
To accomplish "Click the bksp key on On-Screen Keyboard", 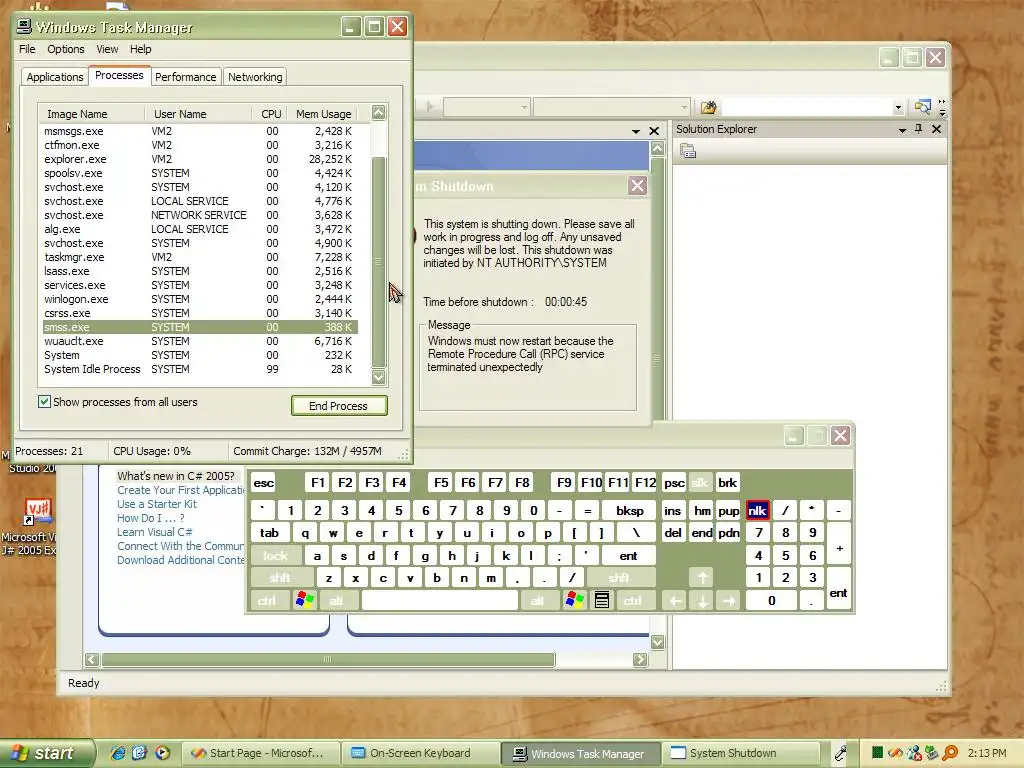I will pyautogui.click(x=630, y=511).
